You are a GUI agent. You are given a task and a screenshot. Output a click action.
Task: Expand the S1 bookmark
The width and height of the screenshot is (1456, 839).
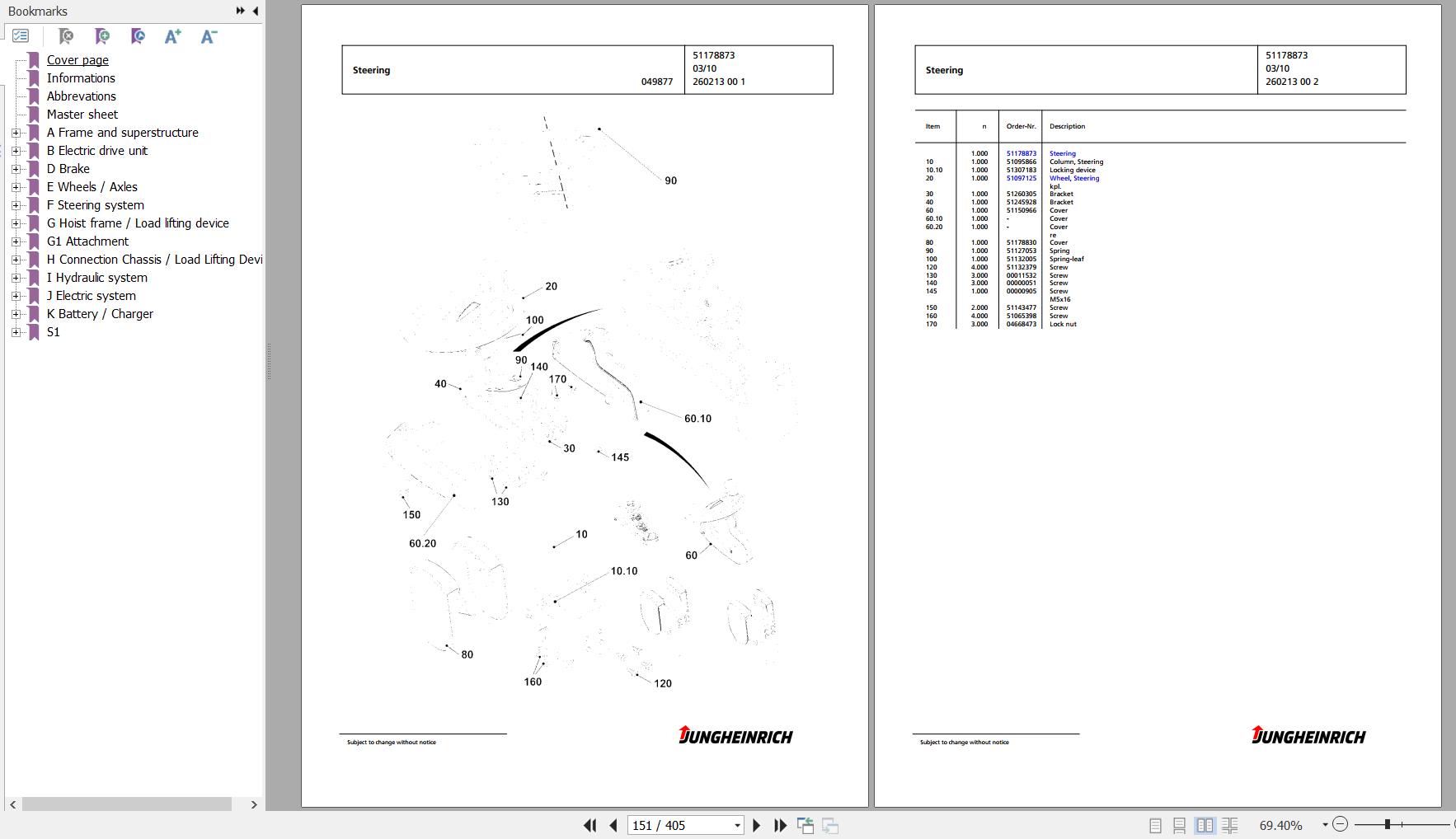click(x=16, y=332)
